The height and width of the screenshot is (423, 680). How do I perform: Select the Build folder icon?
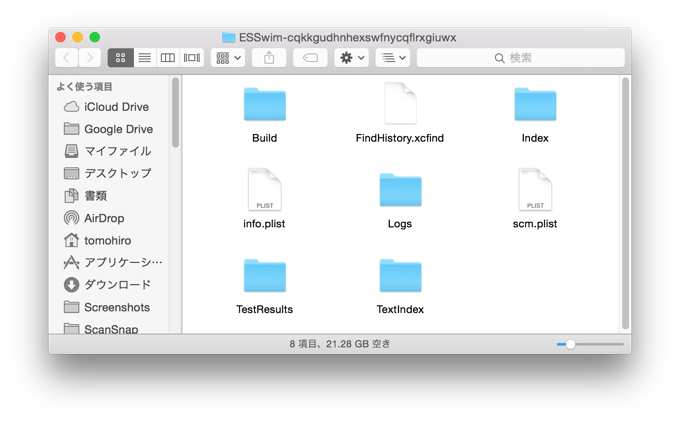click(265, 105)
